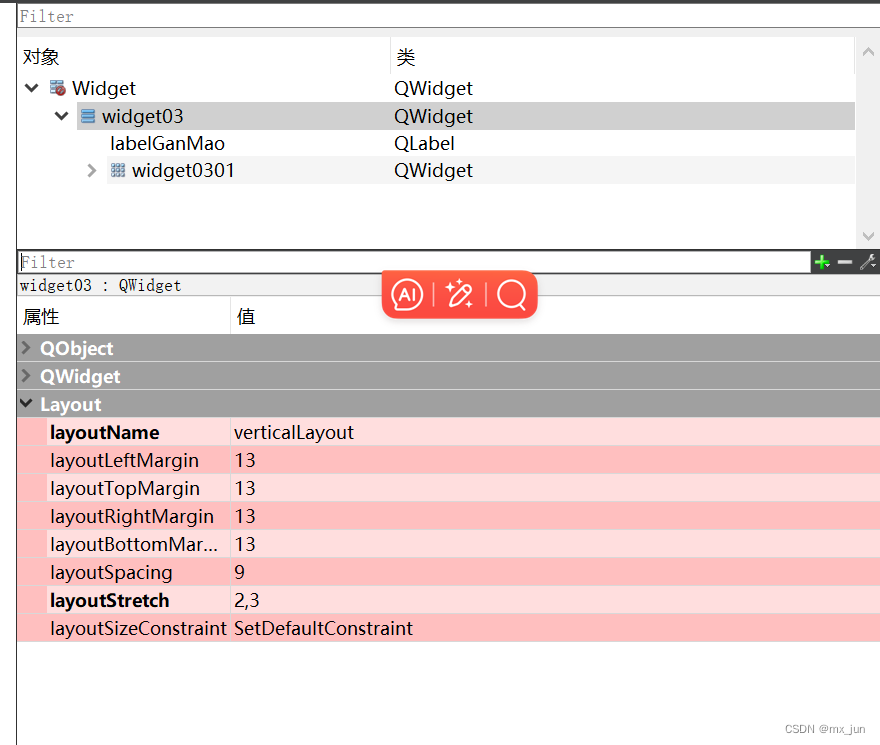Collapse the widget03 tree node
Image resolution: width=880 pixels, height=745 pixels.
coord(61,116)
